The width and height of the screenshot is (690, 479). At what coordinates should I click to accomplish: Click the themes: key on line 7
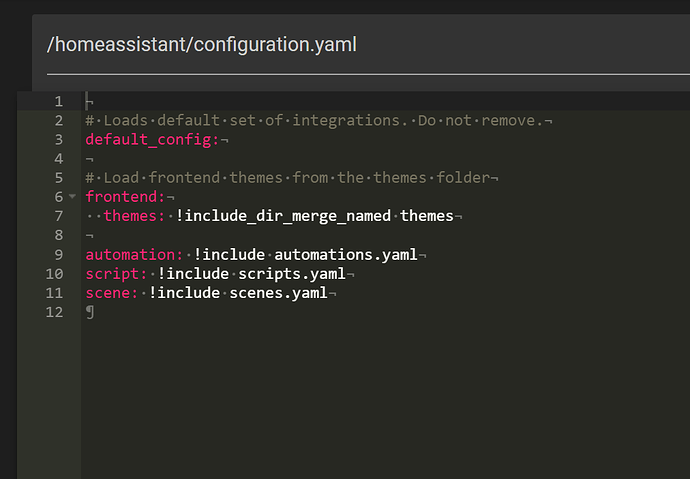[x=134, y=216]
